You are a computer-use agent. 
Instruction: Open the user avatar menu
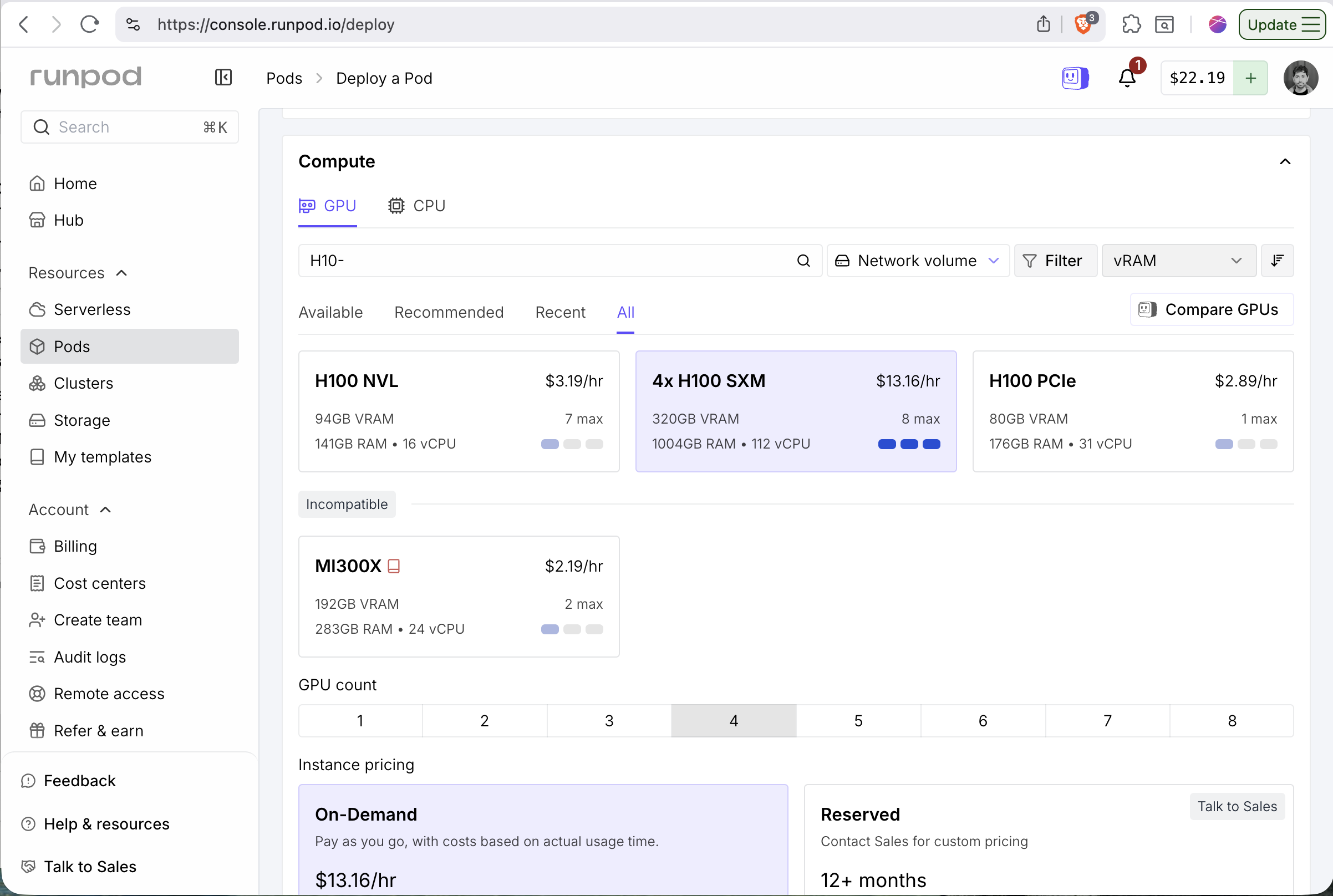click(1300, 78)
